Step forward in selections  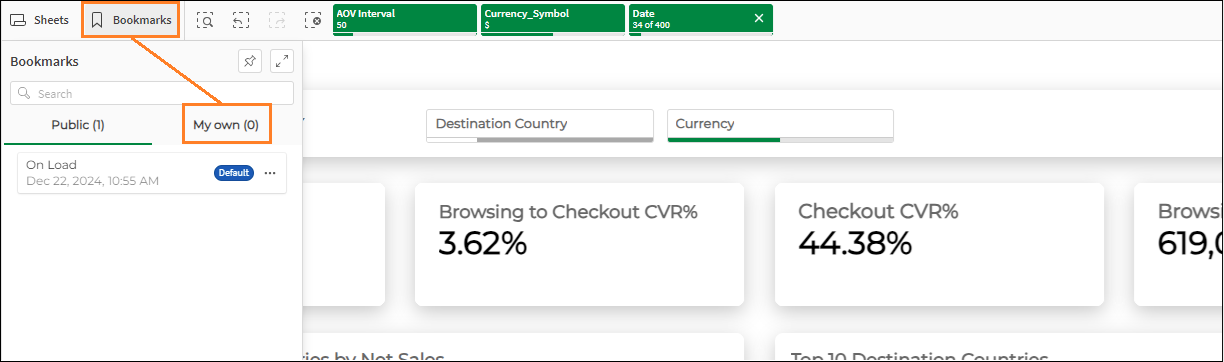(x=277, y=20)
